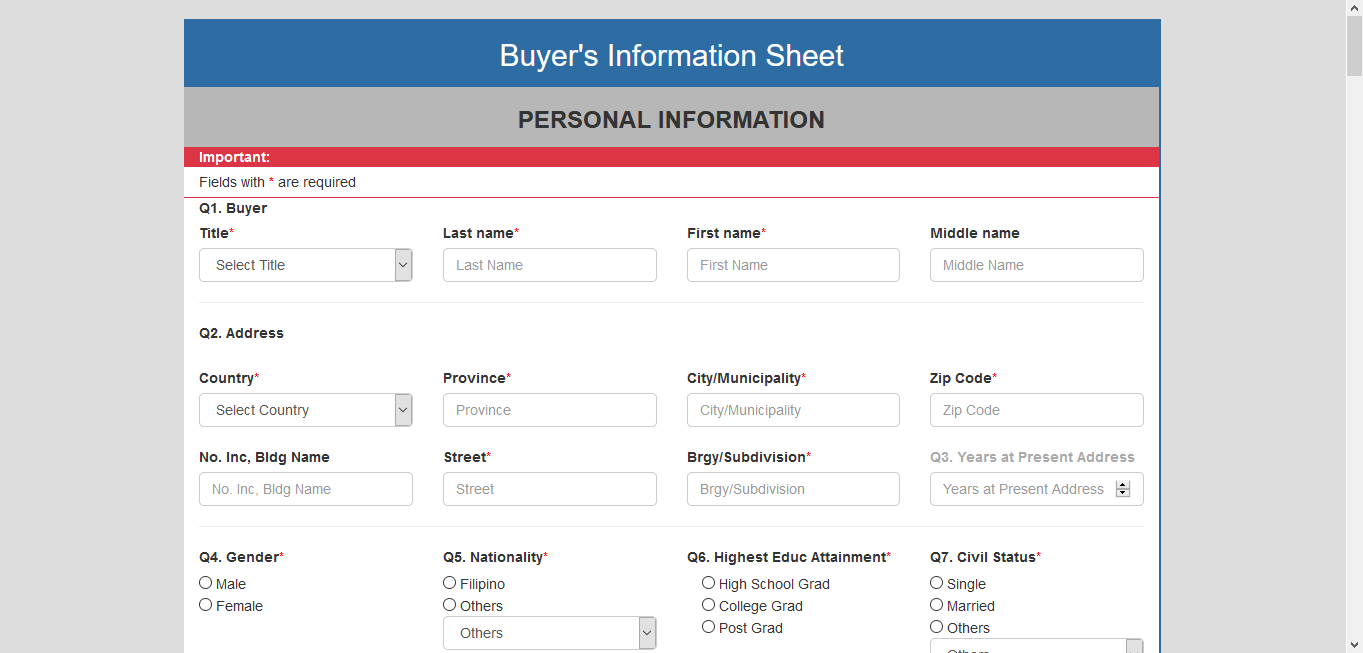
Task: Click the Brgy/Subdivision input field
Action: click(x=792, y=489)
